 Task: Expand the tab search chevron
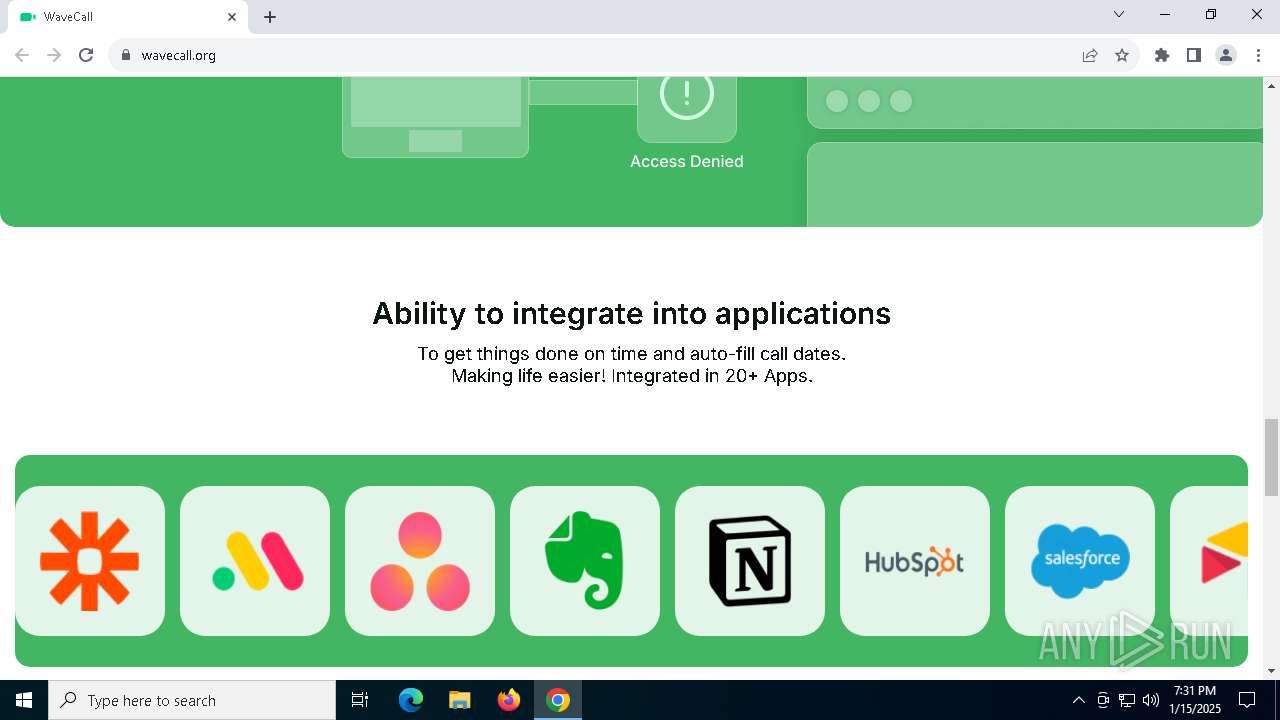pyautogui.click(x=1119, y=14)
